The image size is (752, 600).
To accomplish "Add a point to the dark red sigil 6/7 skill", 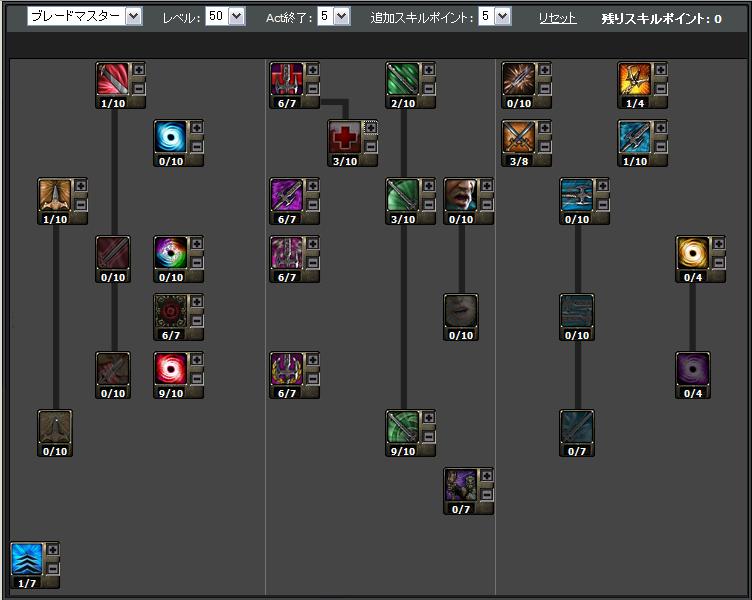I will pos(197,302).
